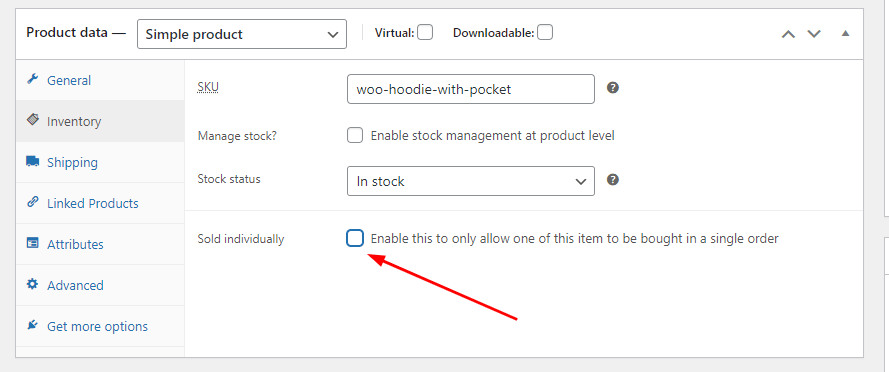Collapse the Product data panel
Viewport: 889px width, 372px height.
[845, 33]
